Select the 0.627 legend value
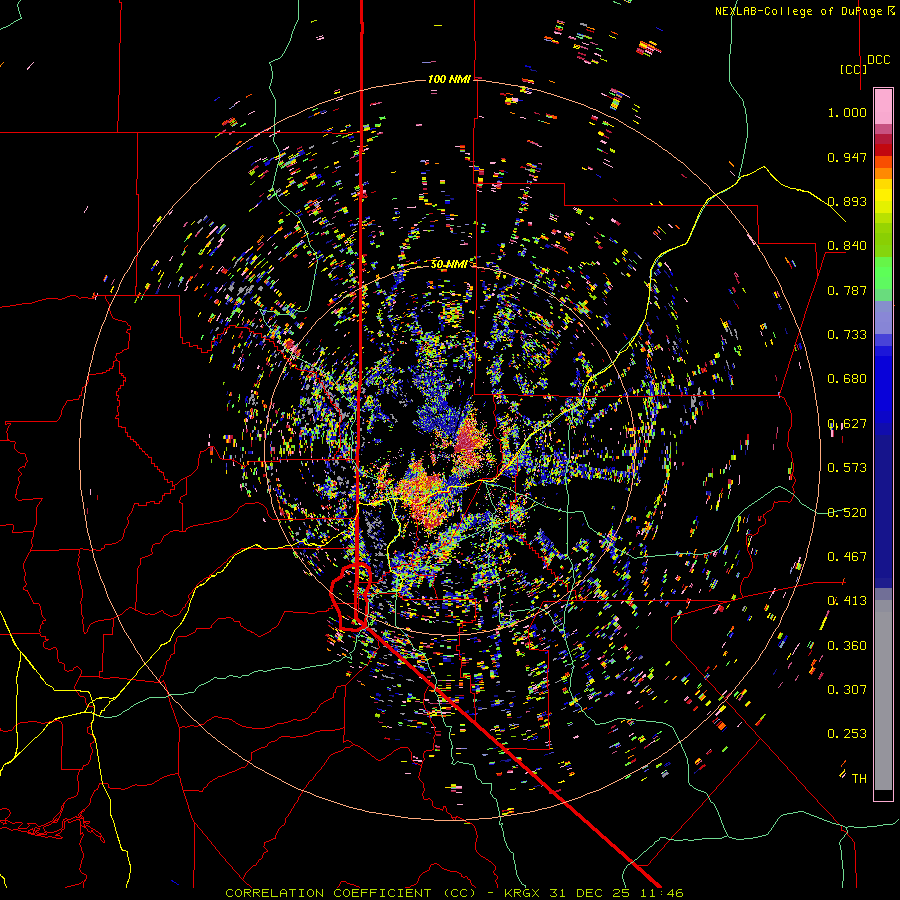This screenshot has width=900, height=900. [847, 424]
